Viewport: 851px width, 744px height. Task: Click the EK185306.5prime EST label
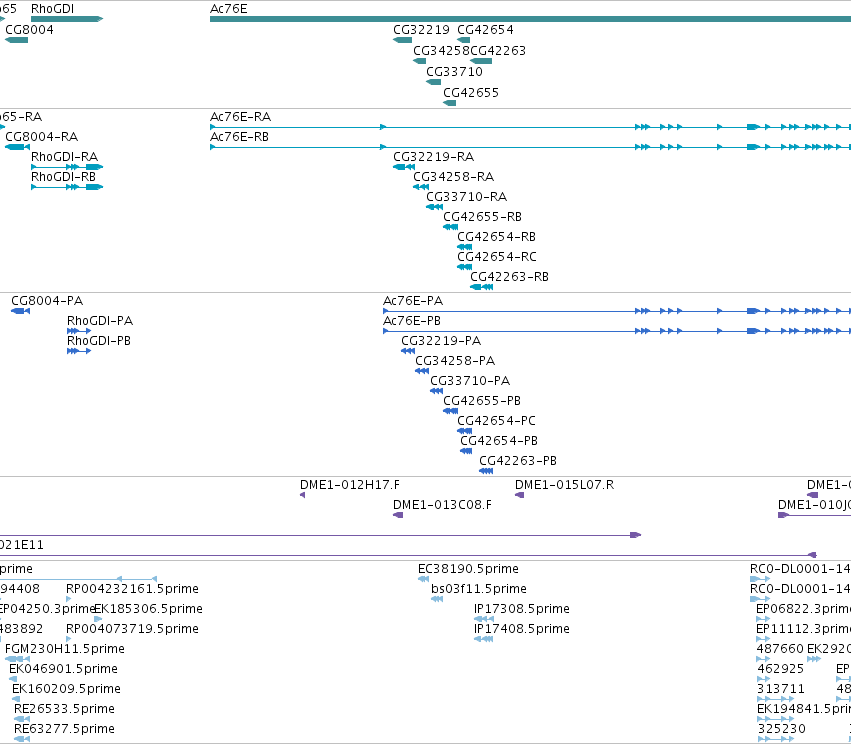tap(149, 609)
